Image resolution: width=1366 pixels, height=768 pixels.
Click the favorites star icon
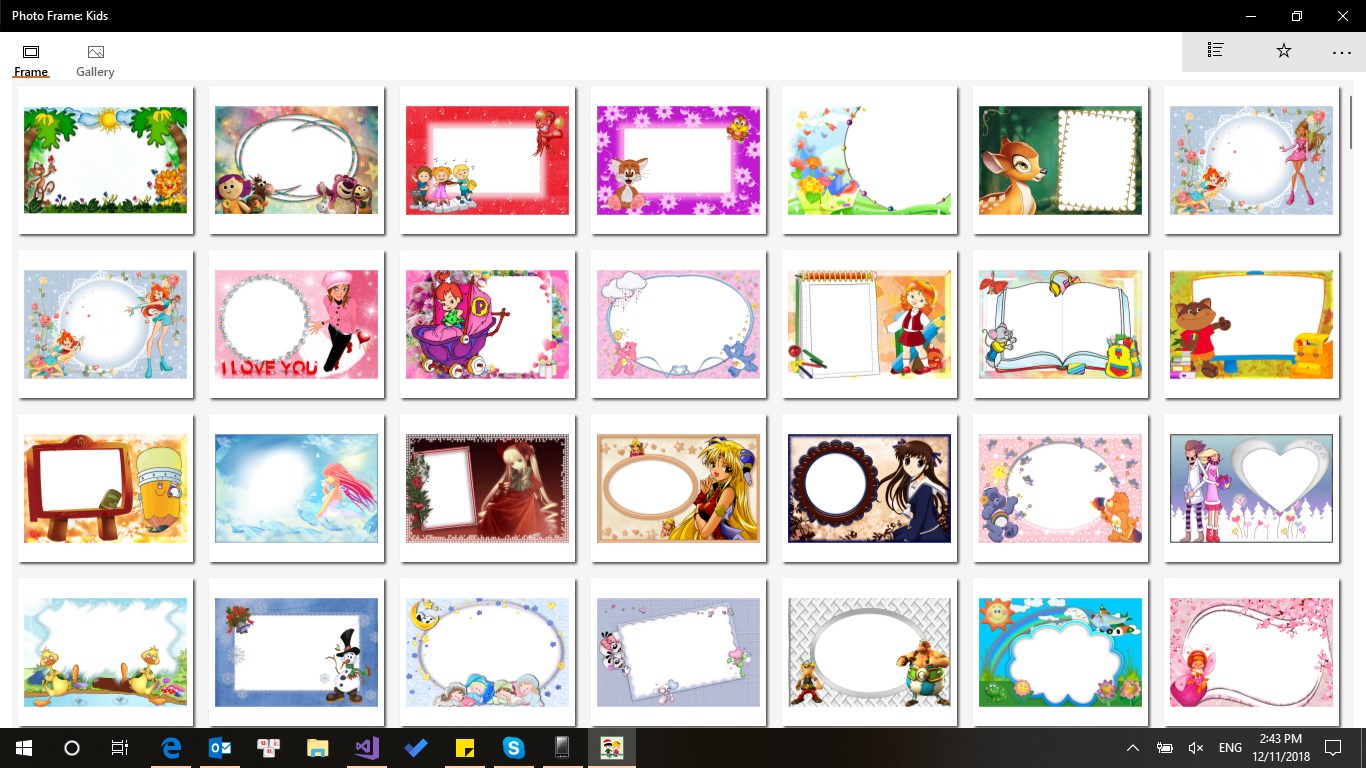[1284, 51]
